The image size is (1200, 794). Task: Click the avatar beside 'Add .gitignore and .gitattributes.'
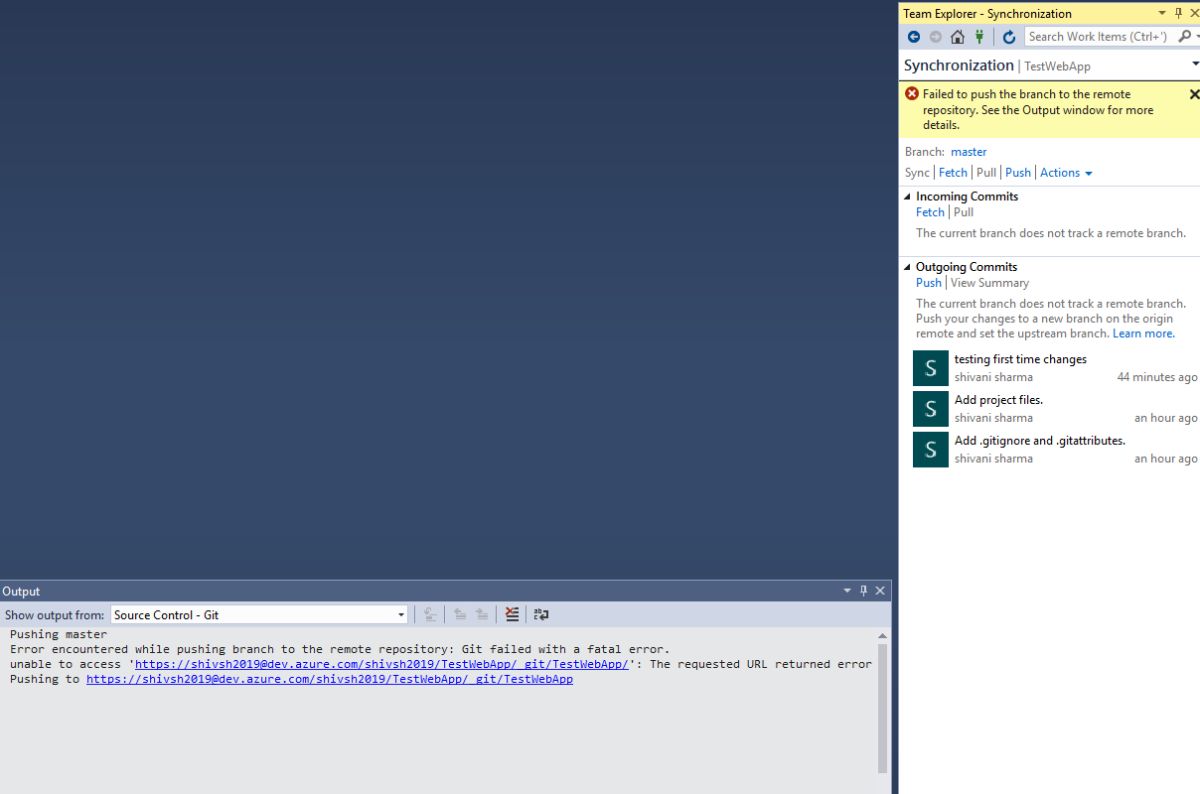[x=930, y=450]
